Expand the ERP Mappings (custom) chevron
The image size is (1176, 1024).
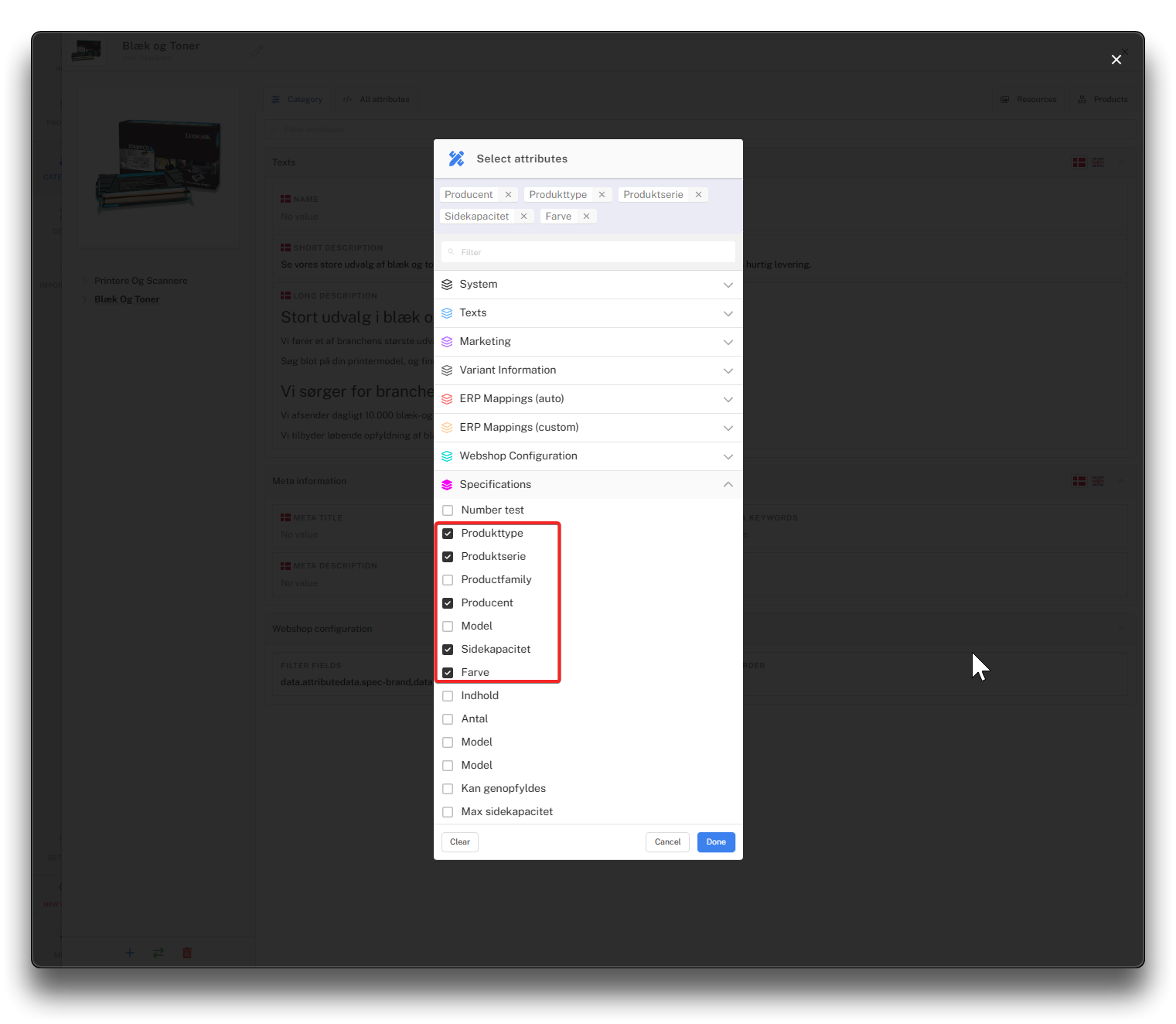728,428
